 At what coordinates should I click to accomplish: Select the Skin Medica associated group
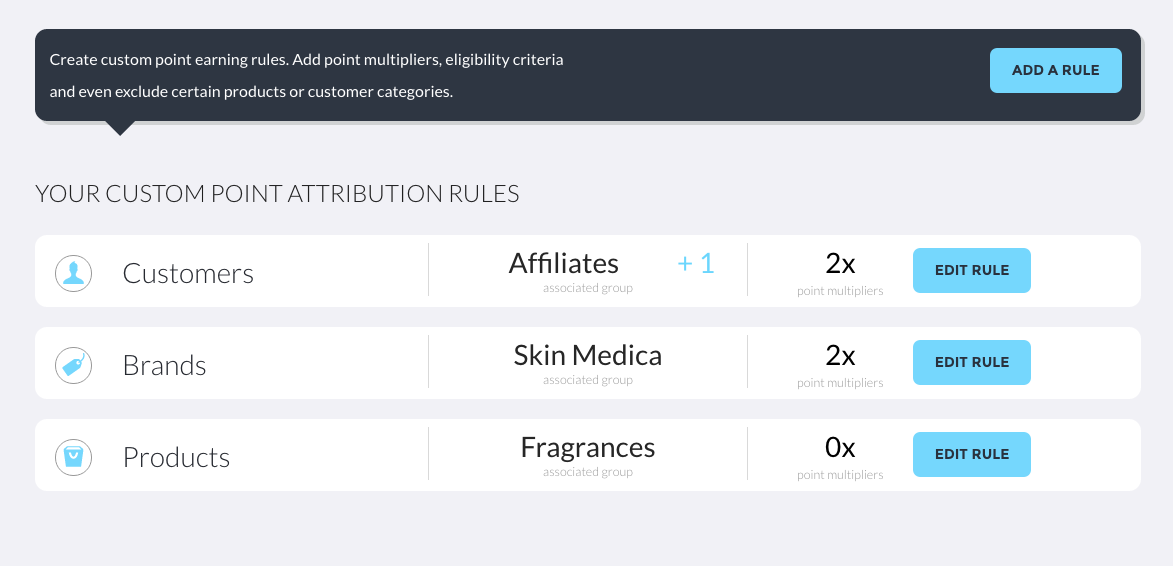[588, 355]
